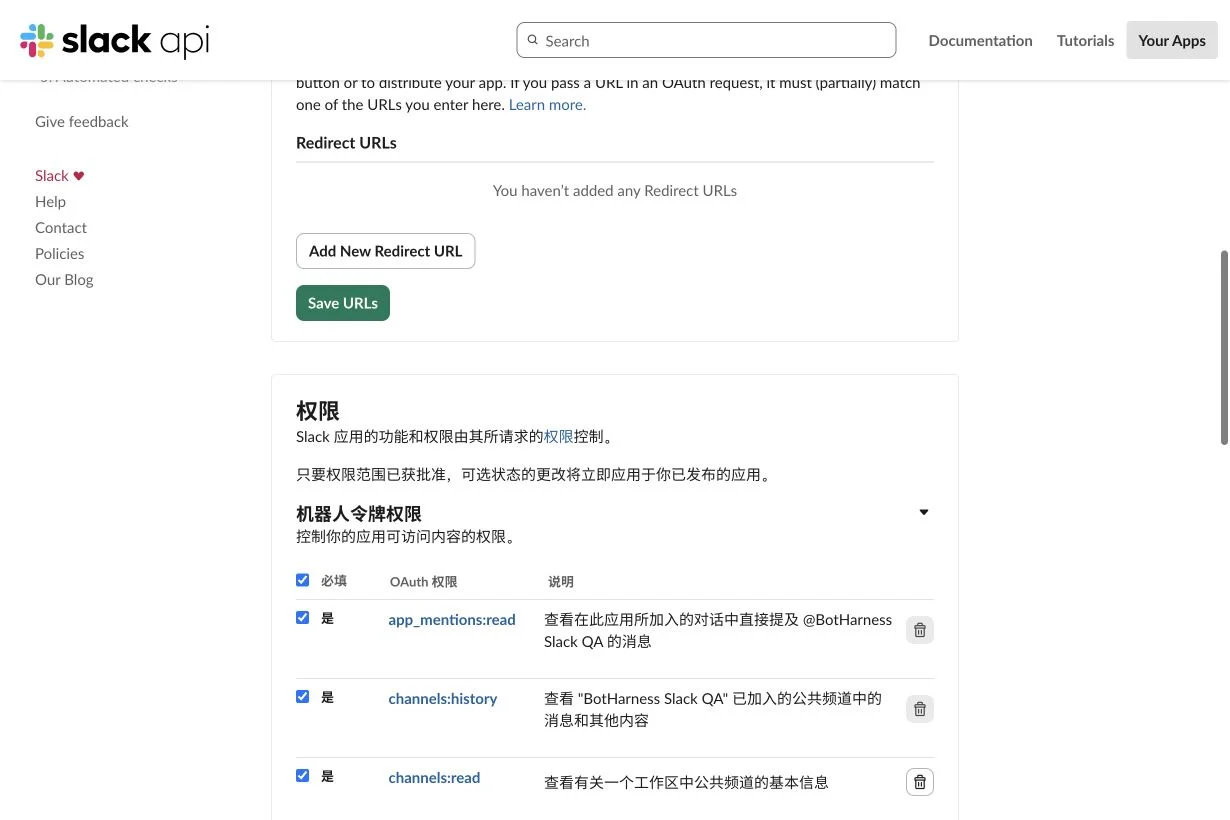Screen dimensions: 1230x820
Task: Uncheck the channels:history checkbox
Action: (303, 697)
